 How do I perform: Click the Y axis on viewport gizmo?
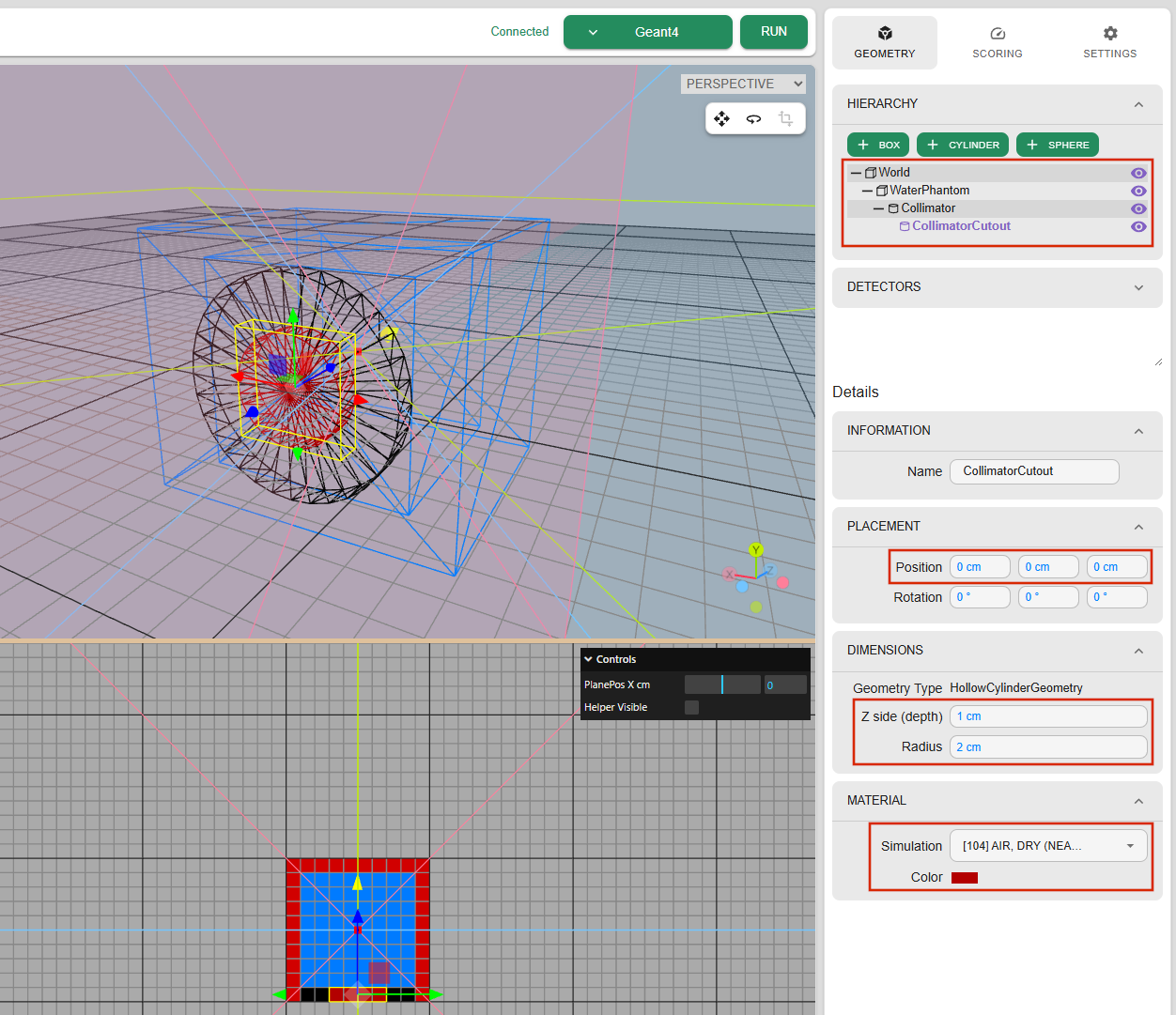coord(756,550)
